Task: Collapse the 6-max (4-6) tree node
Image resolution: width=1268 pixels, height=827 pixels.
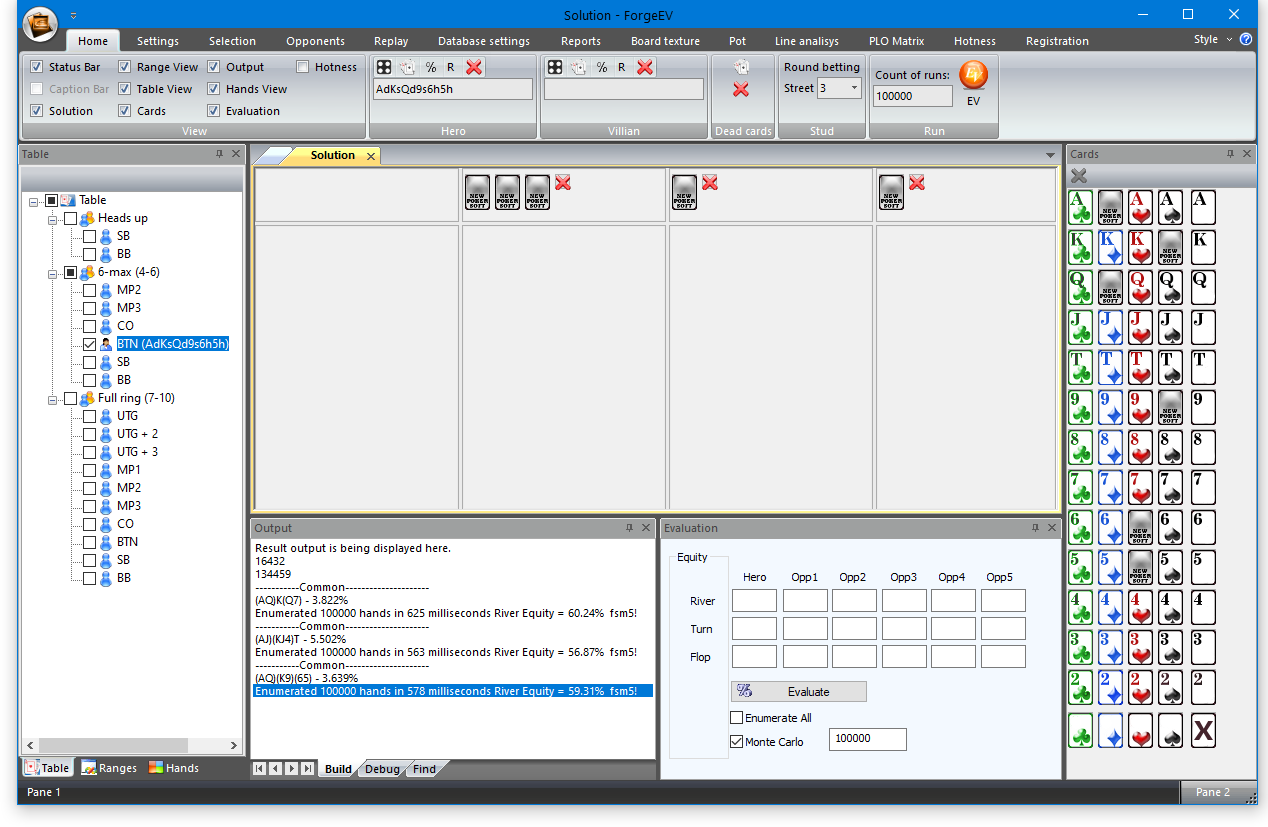Action: [x=53, y=272]
